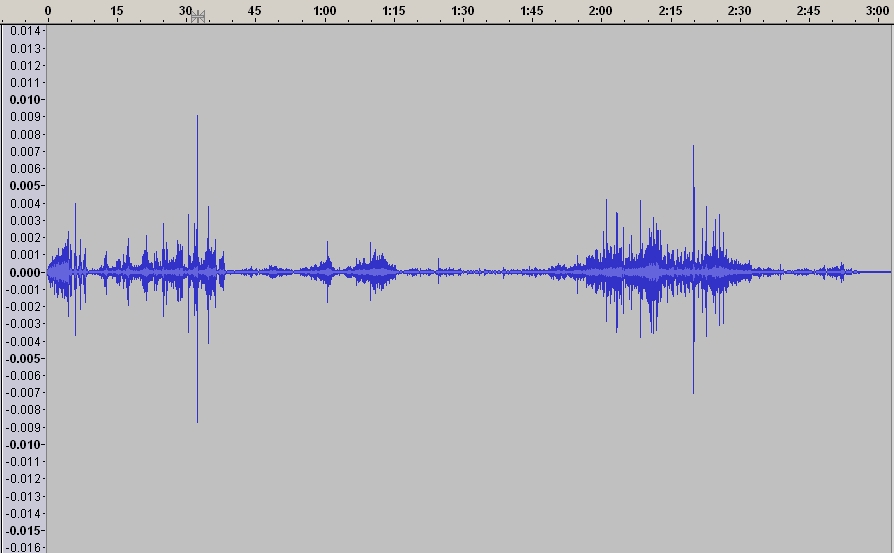This screenshot has width=894, height=553.
Task: Click the 0.012 value on the vertical scale
Action: tap(25, 66)
